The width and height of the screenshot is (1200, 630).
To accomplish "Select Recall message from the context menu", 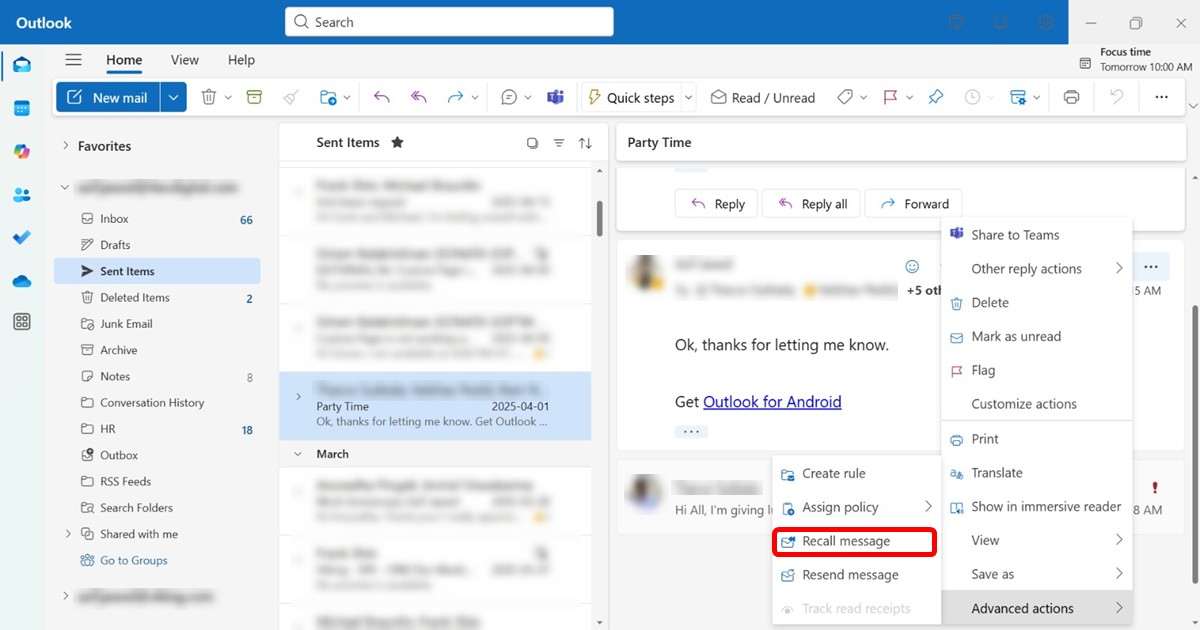I will tap(855, 541).
